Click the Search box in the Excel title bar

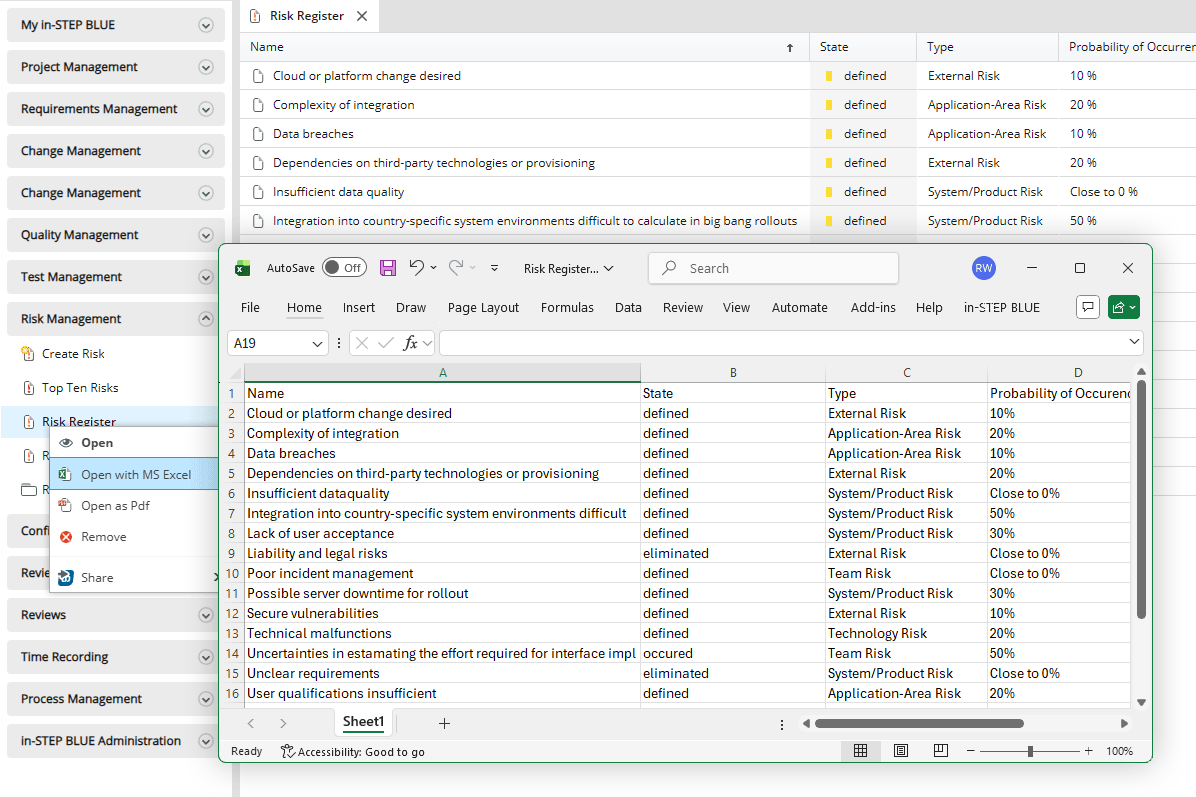click(772, 267)
